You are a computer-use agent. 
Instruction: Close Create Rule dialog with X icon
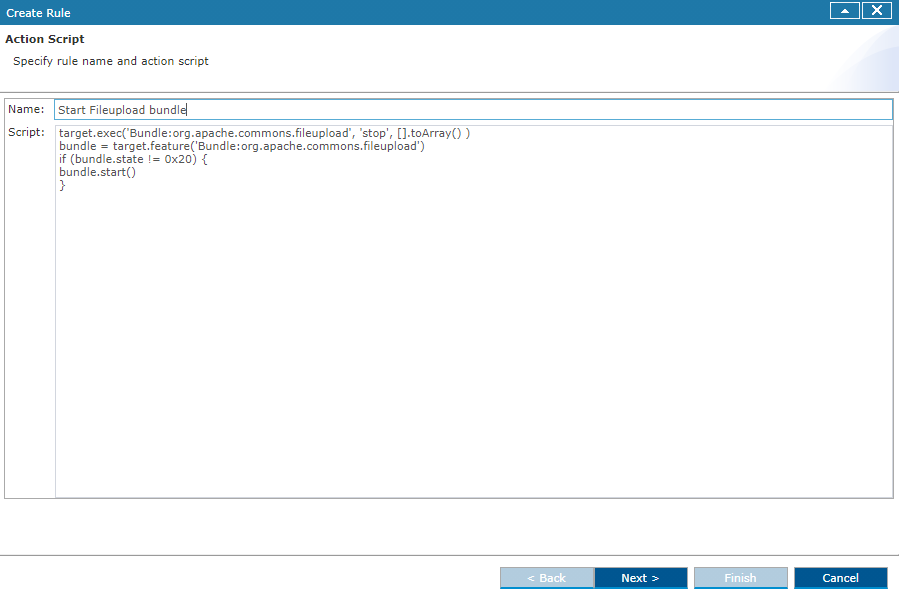coord(877,11)
